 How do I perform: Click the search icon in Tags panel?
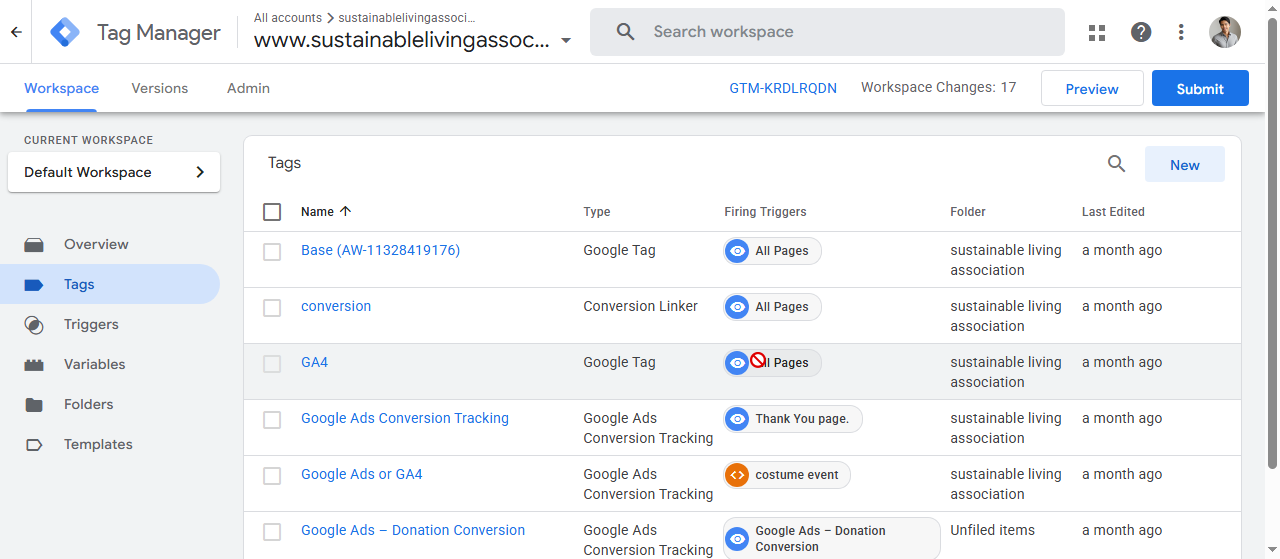(1117, 164)
